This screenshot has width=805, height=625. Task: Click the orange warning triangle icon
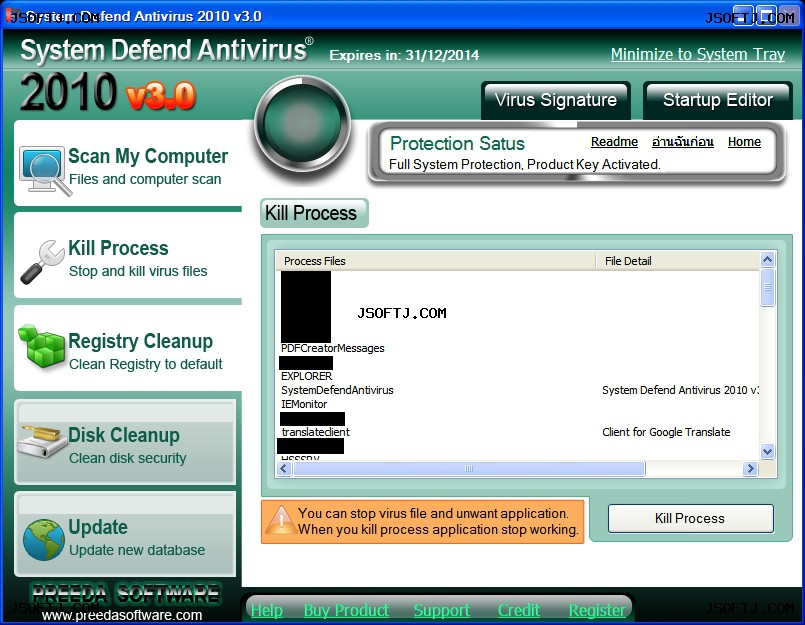280,520
